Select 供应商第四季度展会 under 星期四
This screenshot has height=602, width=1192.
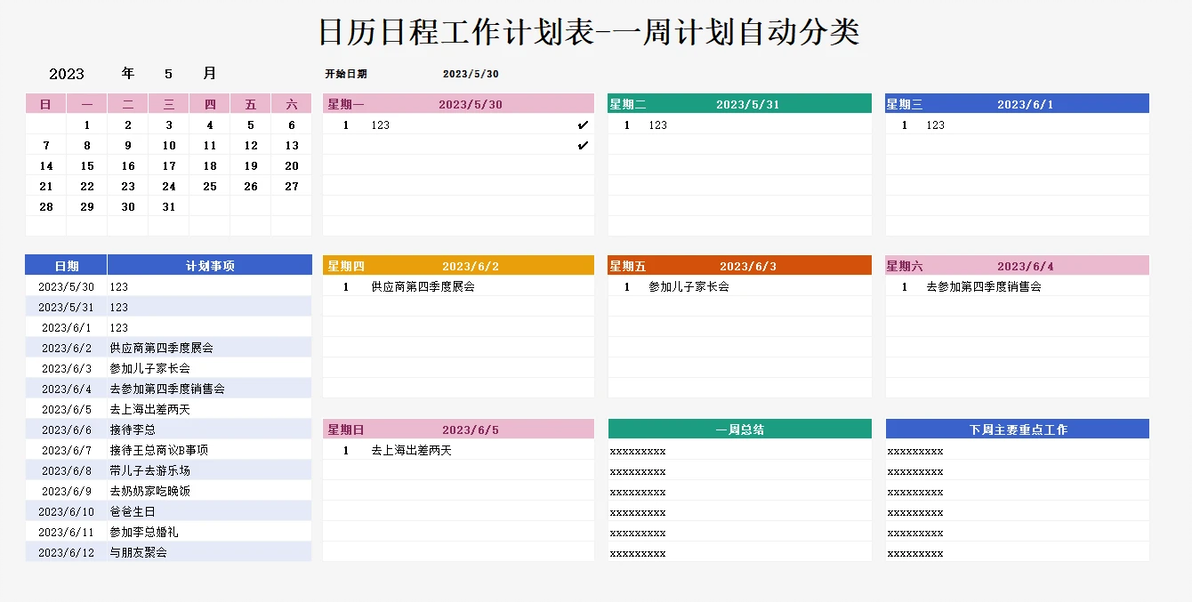pos(423,287)
